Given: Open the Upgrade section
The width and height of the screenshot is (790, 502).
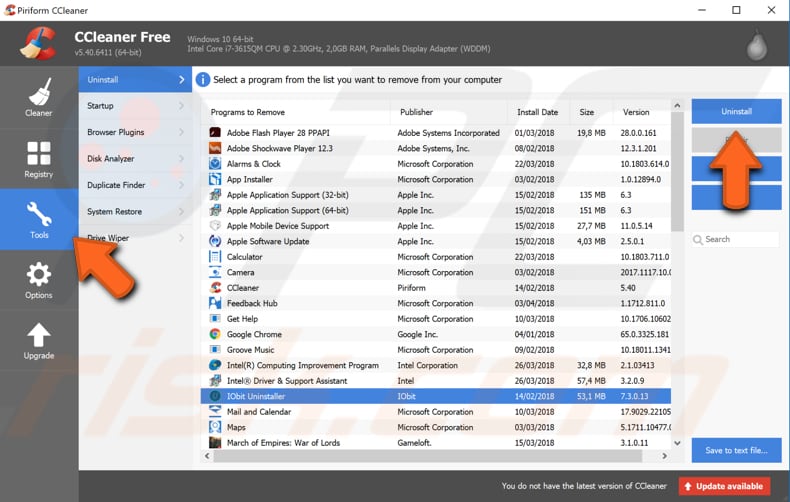Looking at the screenshot, I should tap(39, 341).
